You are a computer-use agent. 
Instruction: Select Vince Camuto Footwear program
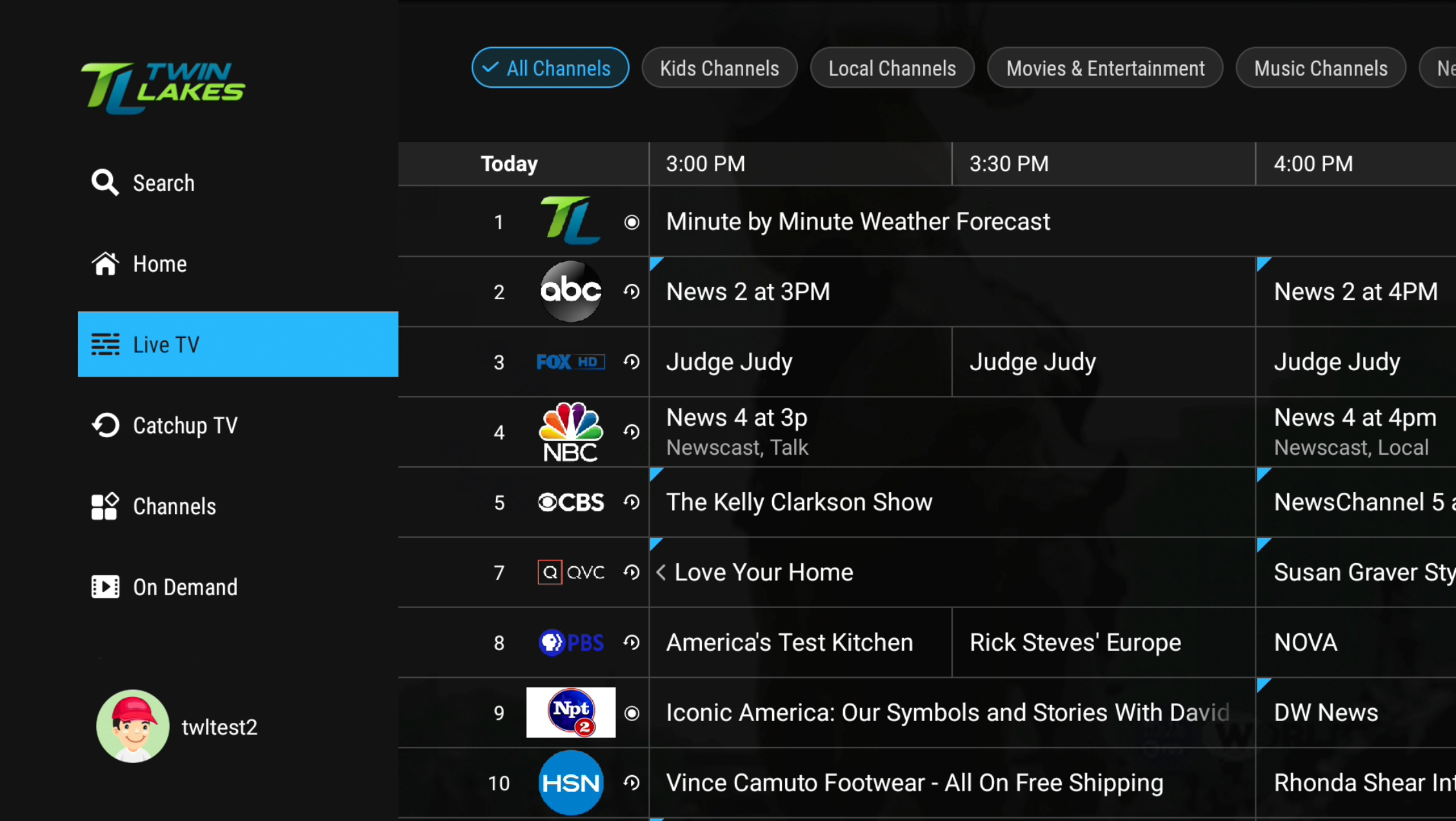[x=952, y=782]
